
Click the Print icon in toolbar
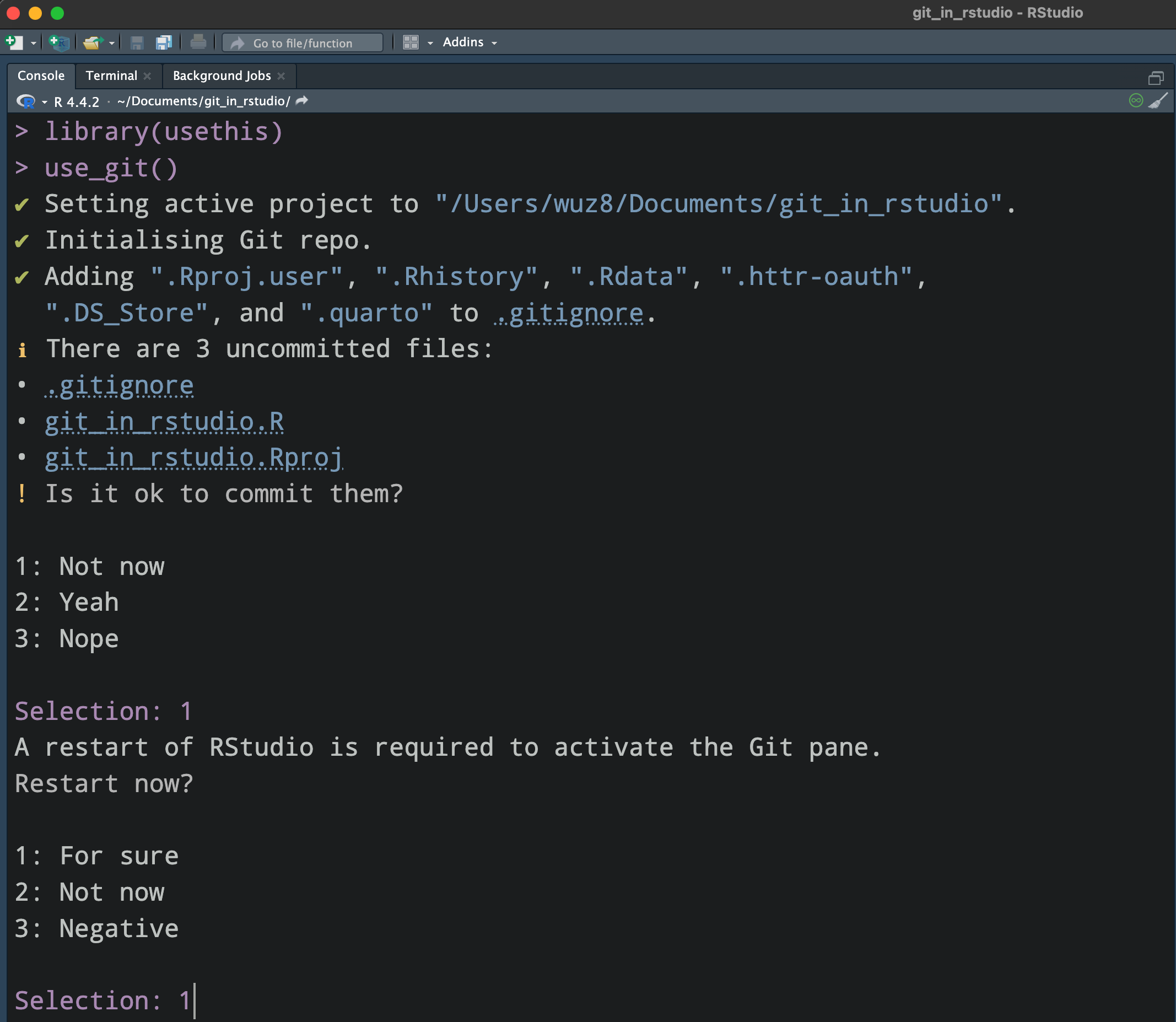tap(198, 43)
